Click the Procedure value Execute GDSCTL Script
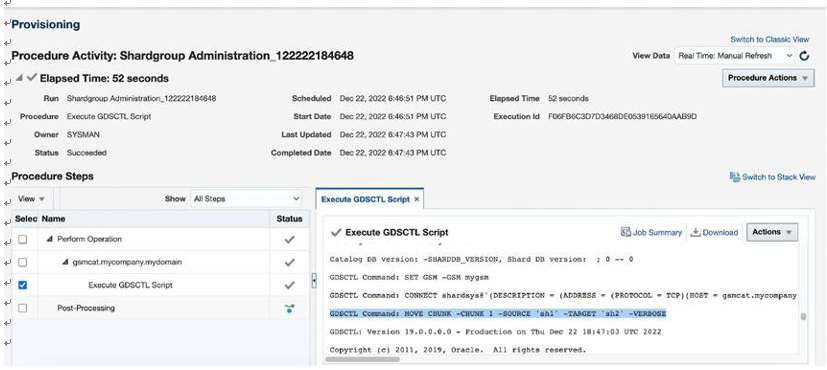 109,116
